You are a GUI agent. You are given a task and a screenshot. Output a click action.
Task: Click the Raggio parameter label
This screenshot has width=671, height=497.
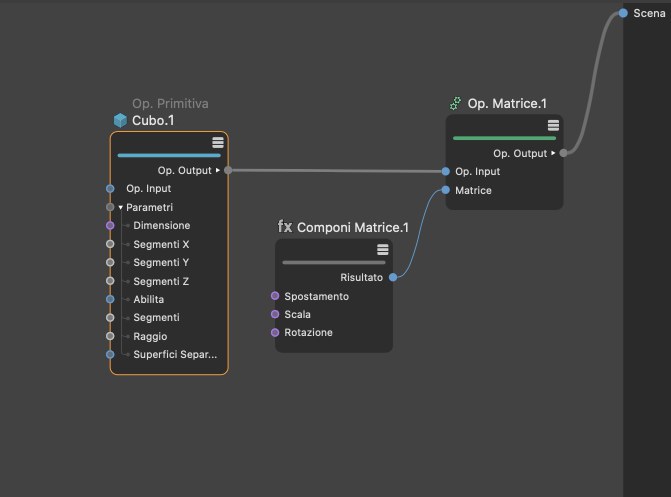pos(150,336)
